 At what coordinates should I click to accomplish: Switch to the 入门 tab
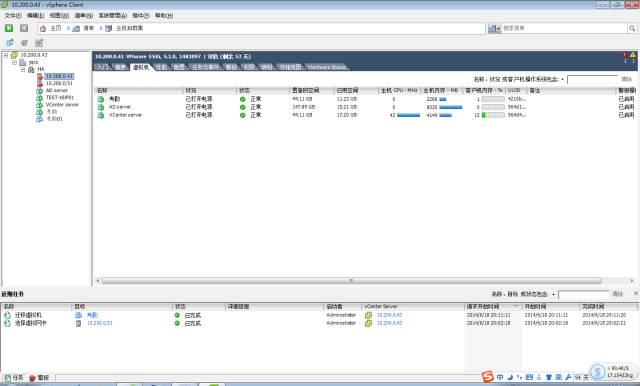coord(103,67)
